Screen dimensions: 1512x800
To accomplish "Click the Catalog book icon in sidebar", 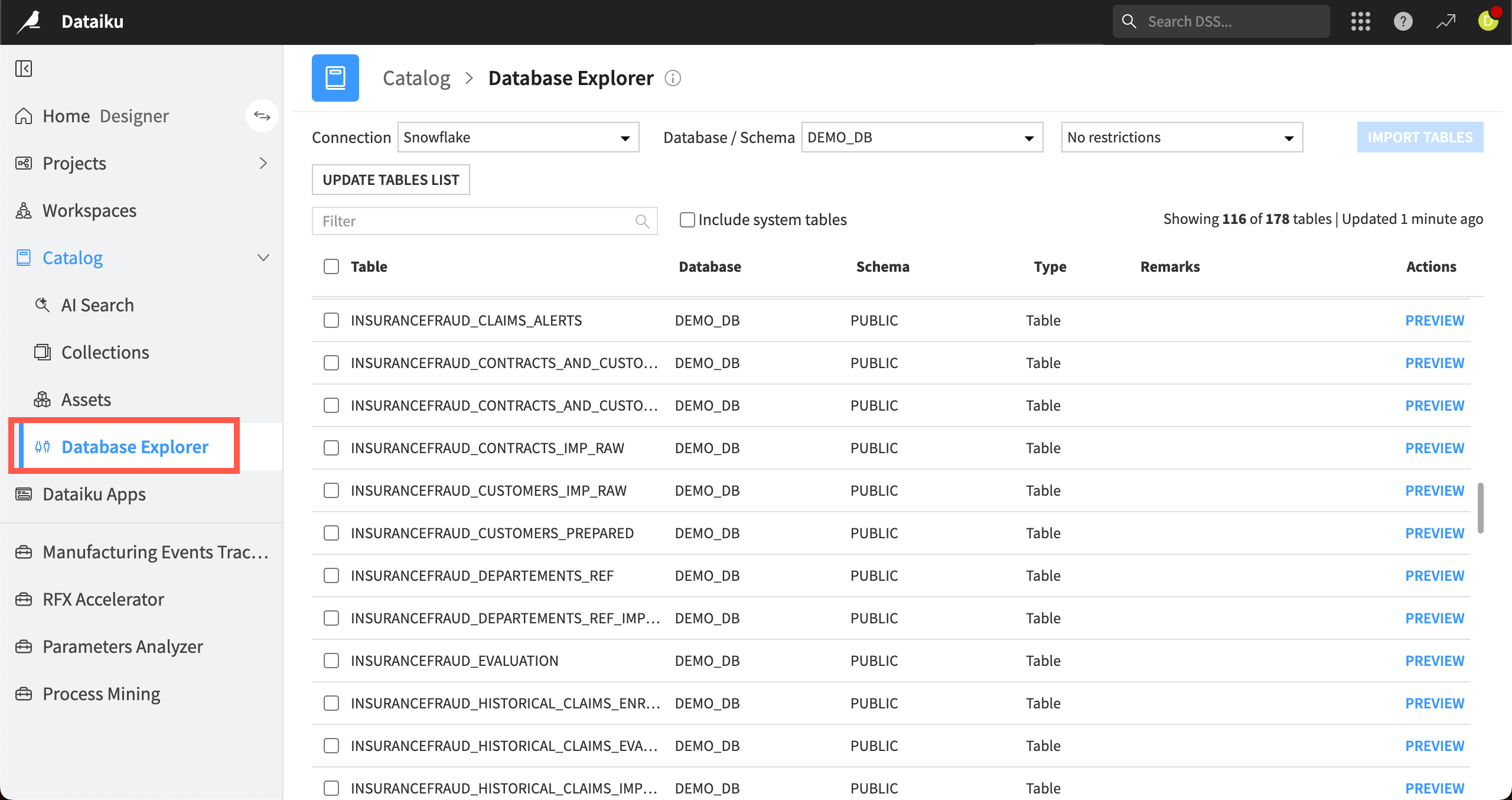I will tap(24, 258).
